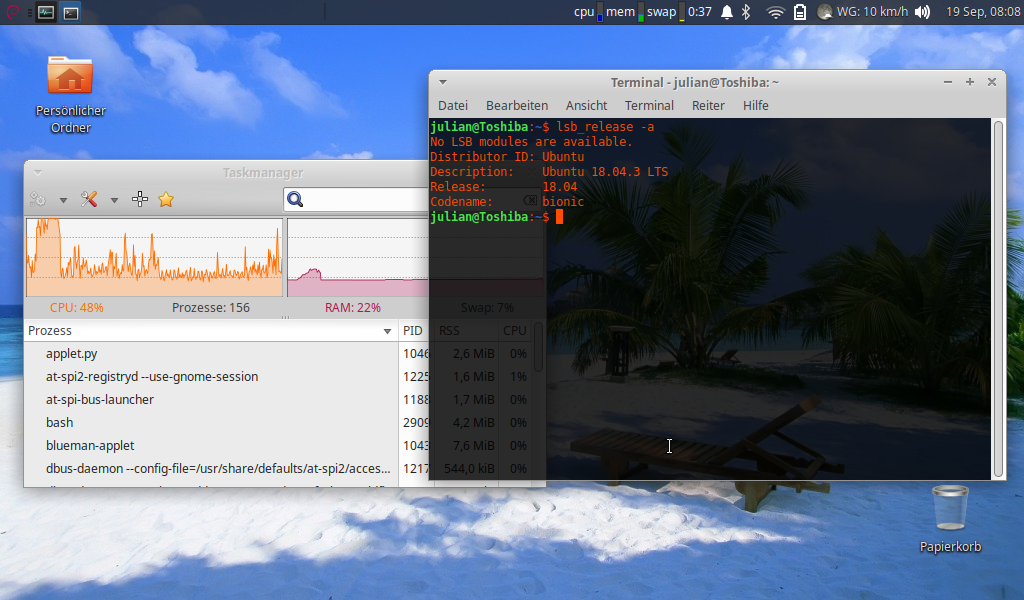Click the lsb_release -a command text
This screenshot has width=1024, height=600.
(x=605, y=127)
